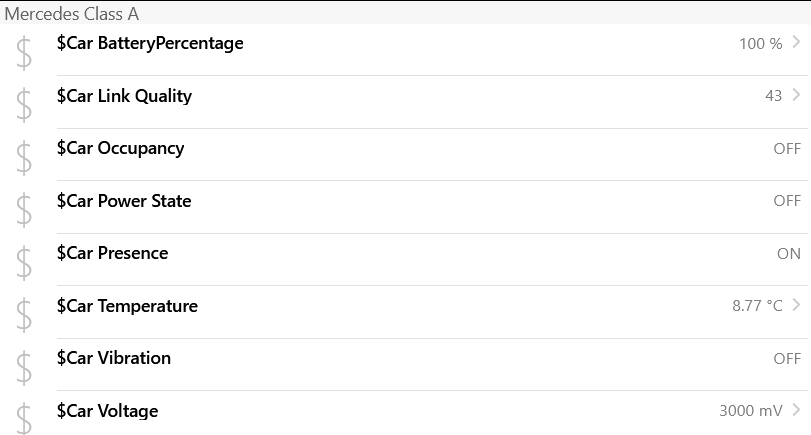Viewport: 811px width, 435px height.
Task: Click dollar icon beside $Car Link Quality
Action: 24,105
